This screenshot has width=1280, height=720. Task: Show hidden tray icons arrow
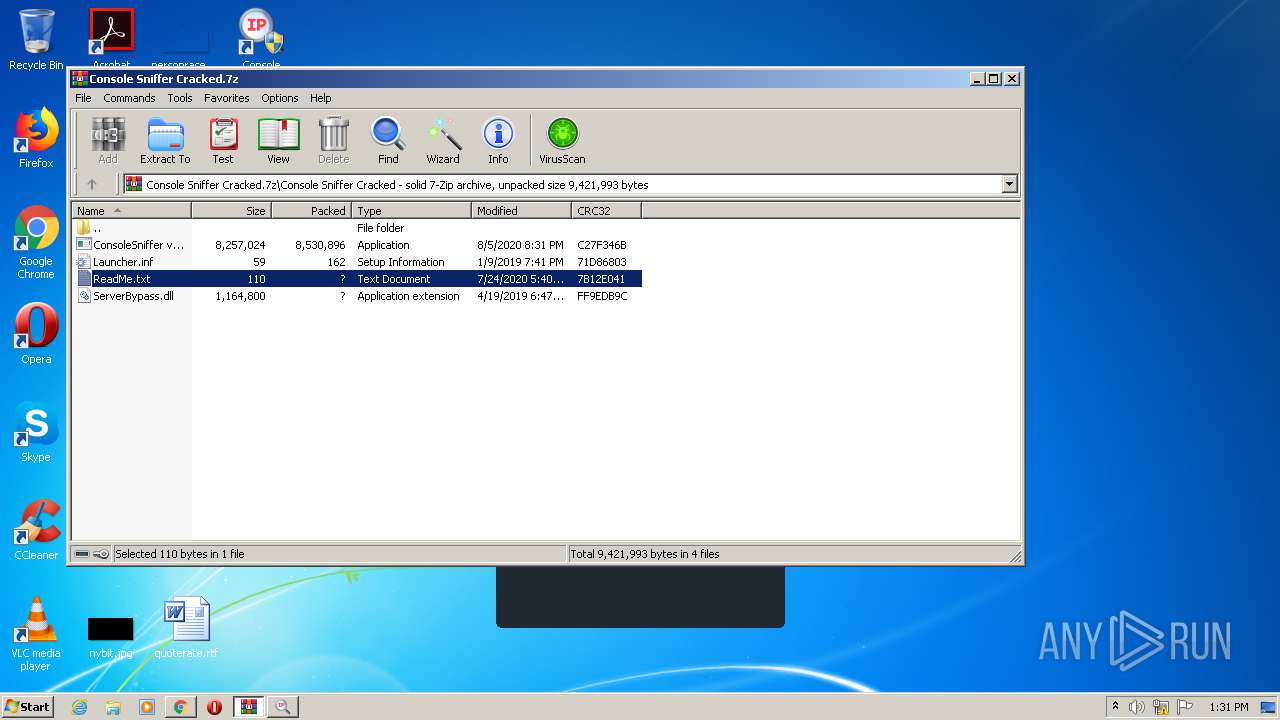coord(1115,707)
